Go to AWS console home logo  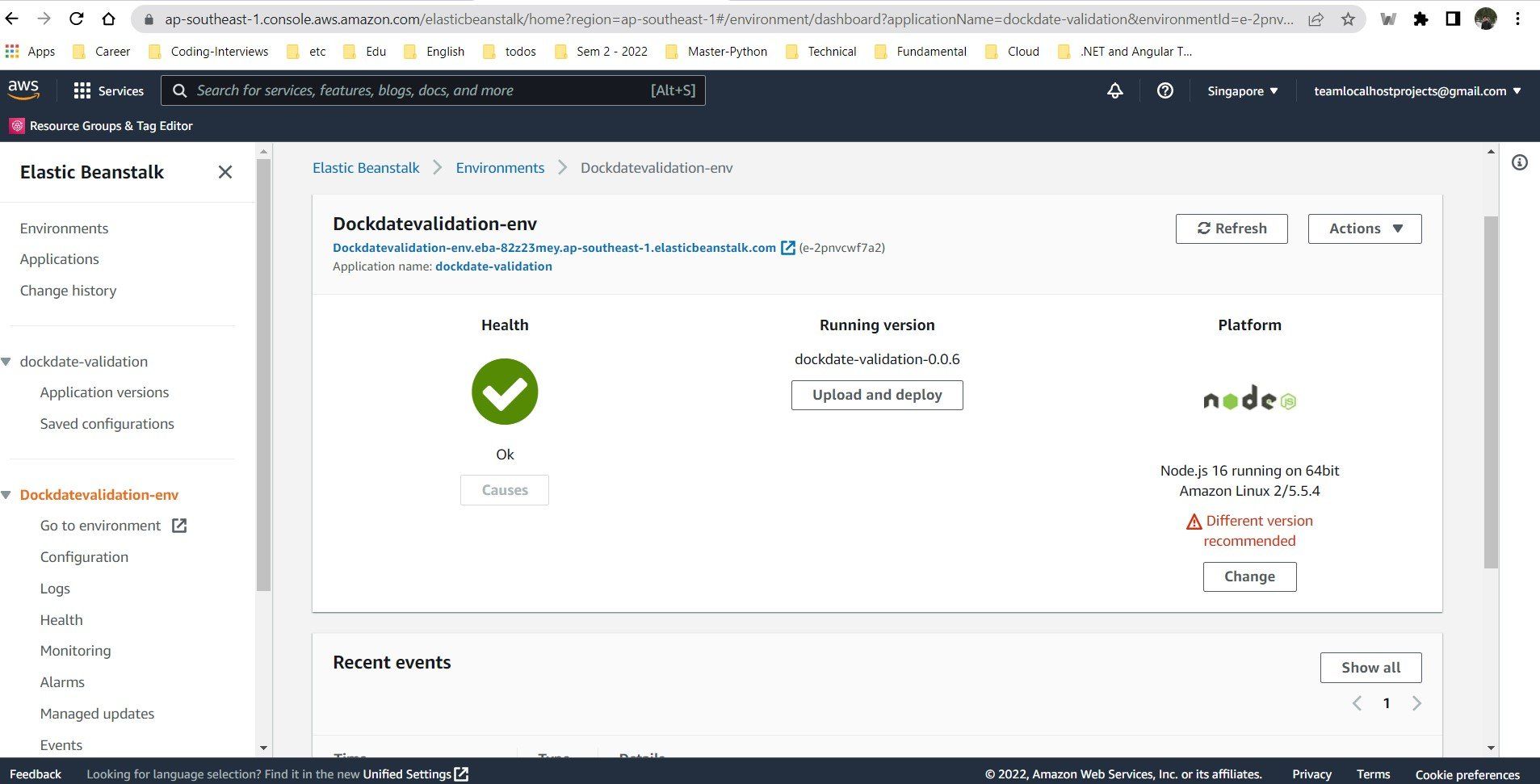point(23,90)
